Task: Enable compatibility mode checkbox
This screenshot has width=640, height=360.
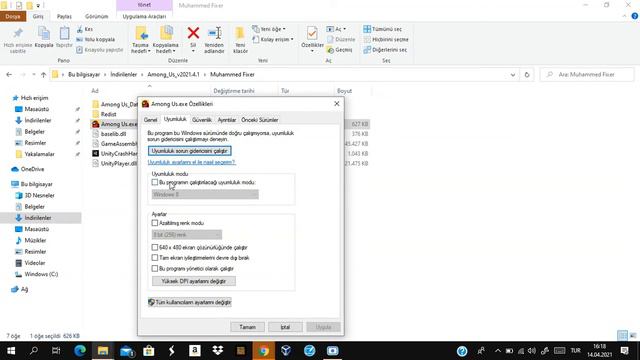Action: pos(155,182)
